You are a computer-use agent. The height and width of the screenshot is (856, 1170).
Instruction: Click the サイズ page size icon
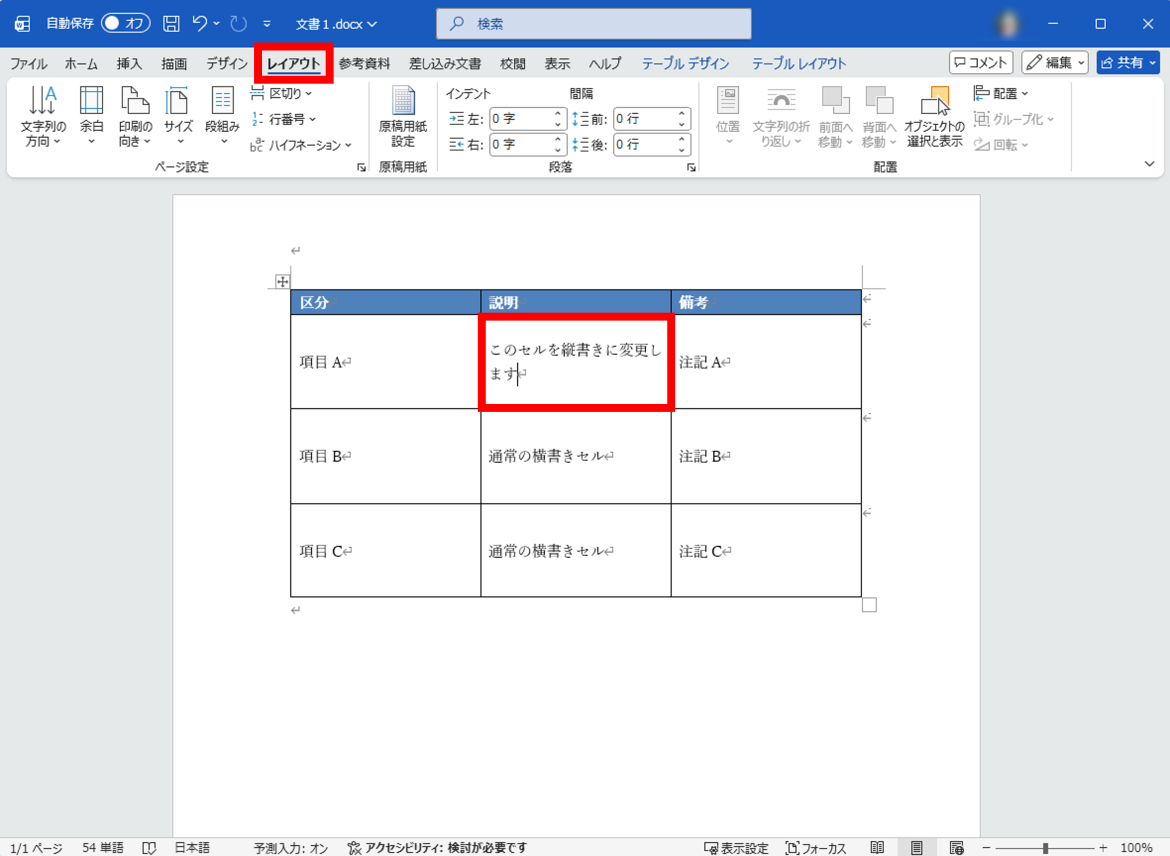point(178,116)
